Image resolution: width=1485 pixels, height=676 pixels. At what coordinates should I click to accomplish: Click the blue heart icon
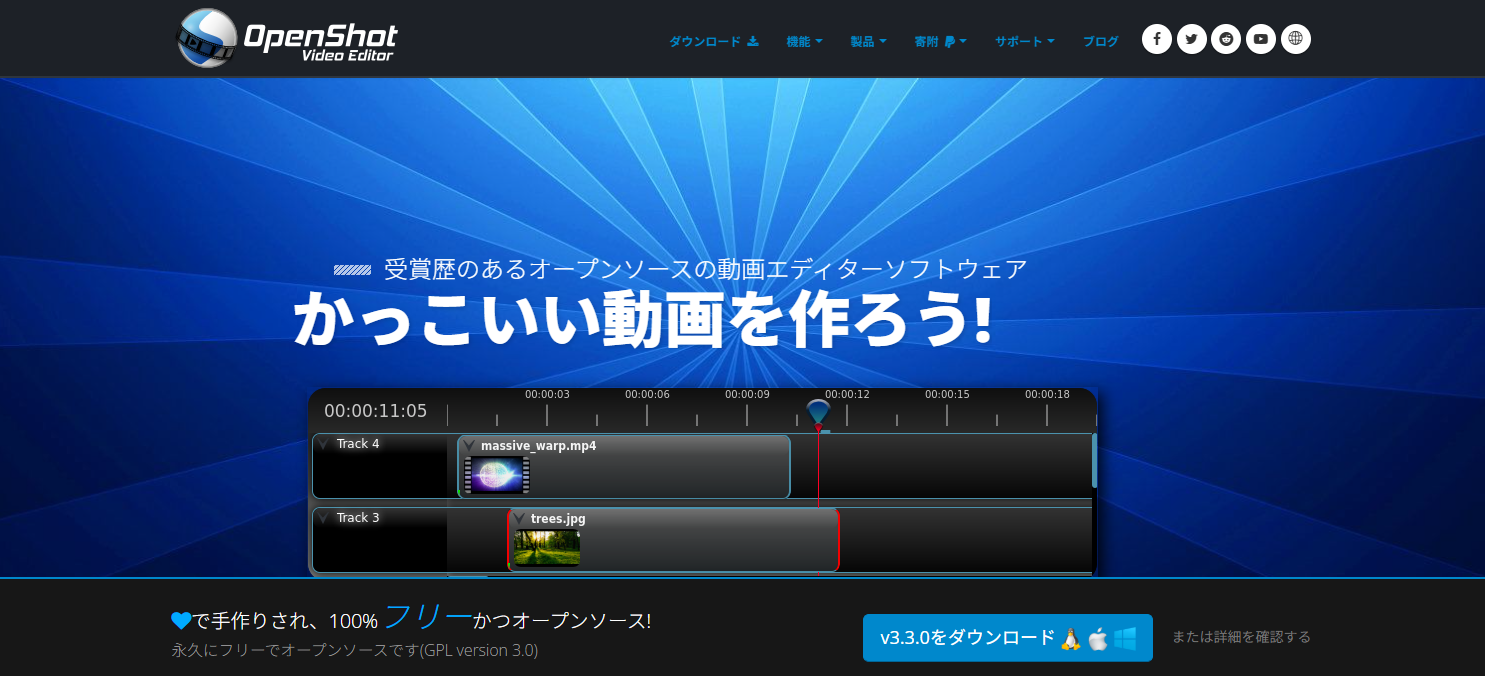[181, 621]
